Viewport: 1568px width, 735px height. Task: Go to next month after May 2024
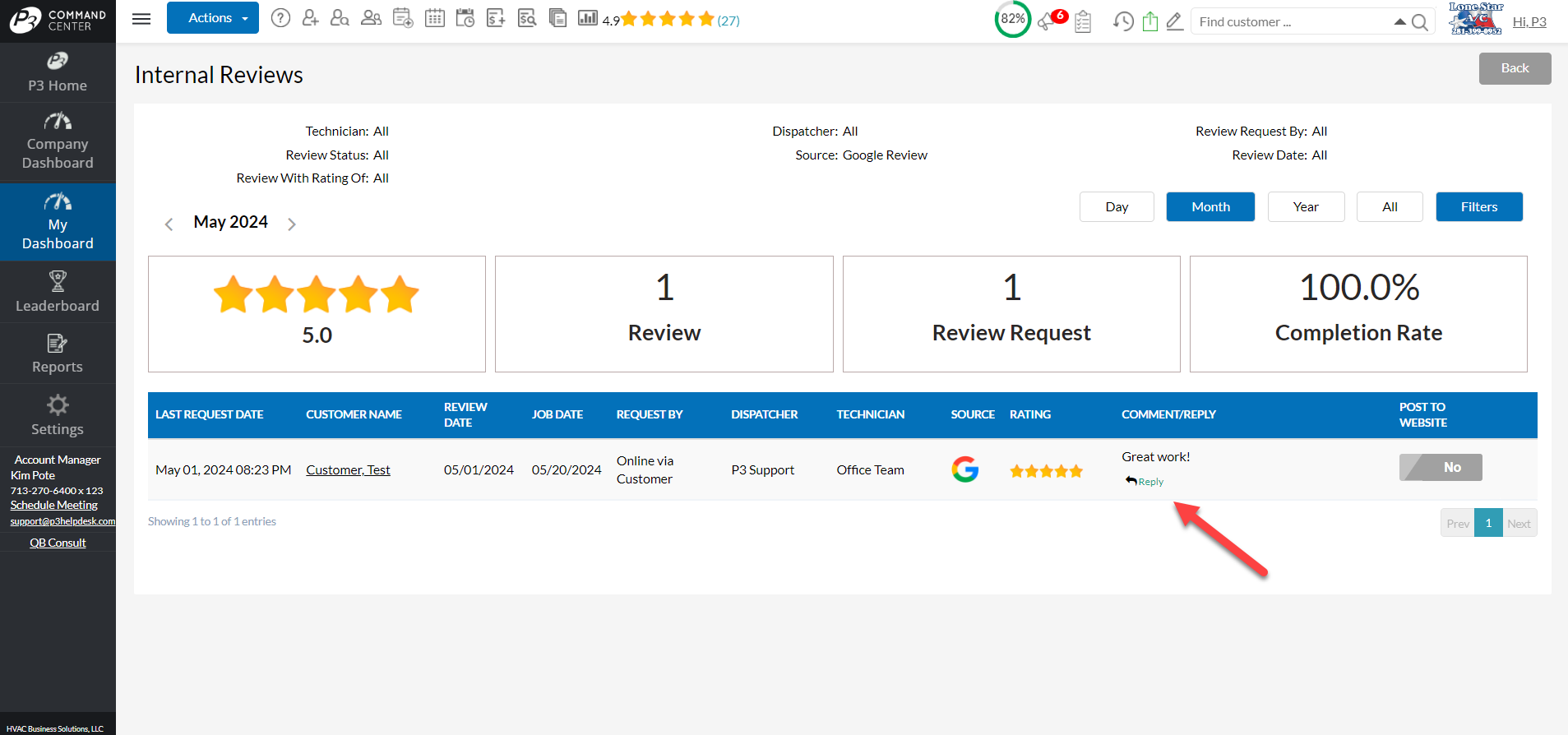[x=292, y=224]
